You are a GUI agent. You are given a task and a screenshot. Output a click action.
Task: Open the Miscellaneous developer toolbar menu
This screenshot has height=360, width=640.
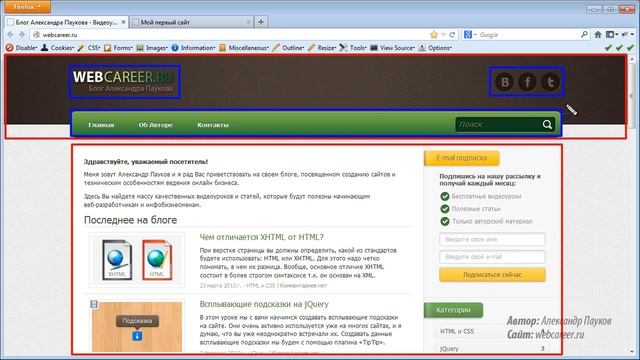click(244, 48)
